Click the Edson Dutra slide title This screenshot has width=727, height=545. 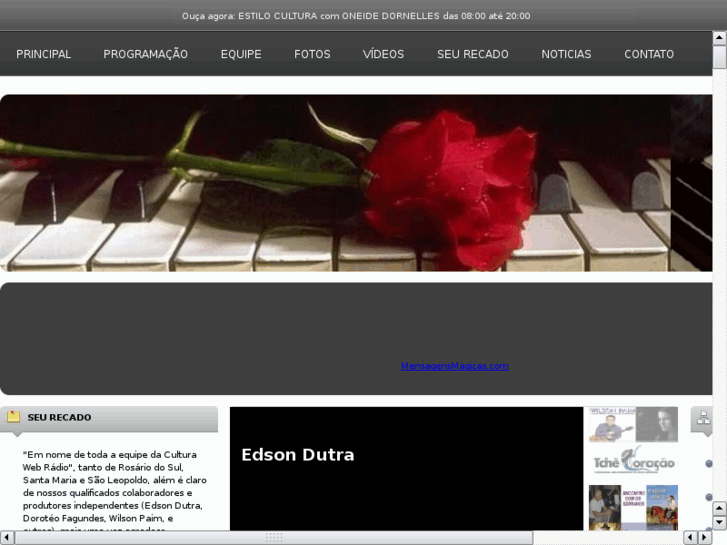(298, 455)
